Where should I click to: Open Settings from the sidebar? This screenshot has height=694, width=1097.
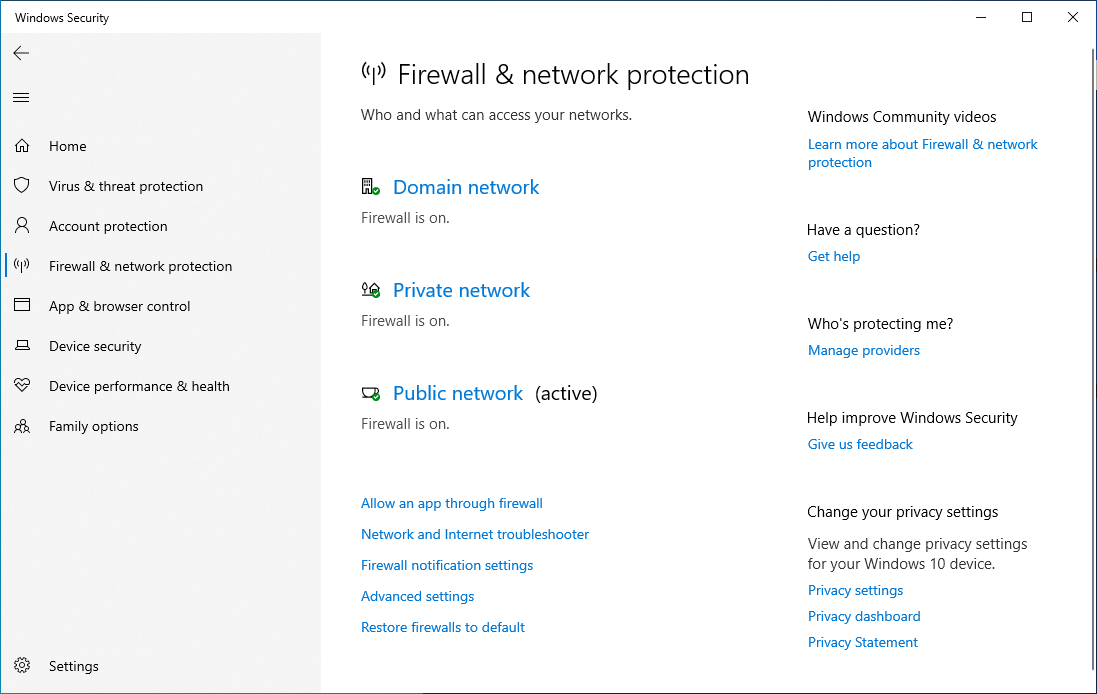click(x=73, y=665)
